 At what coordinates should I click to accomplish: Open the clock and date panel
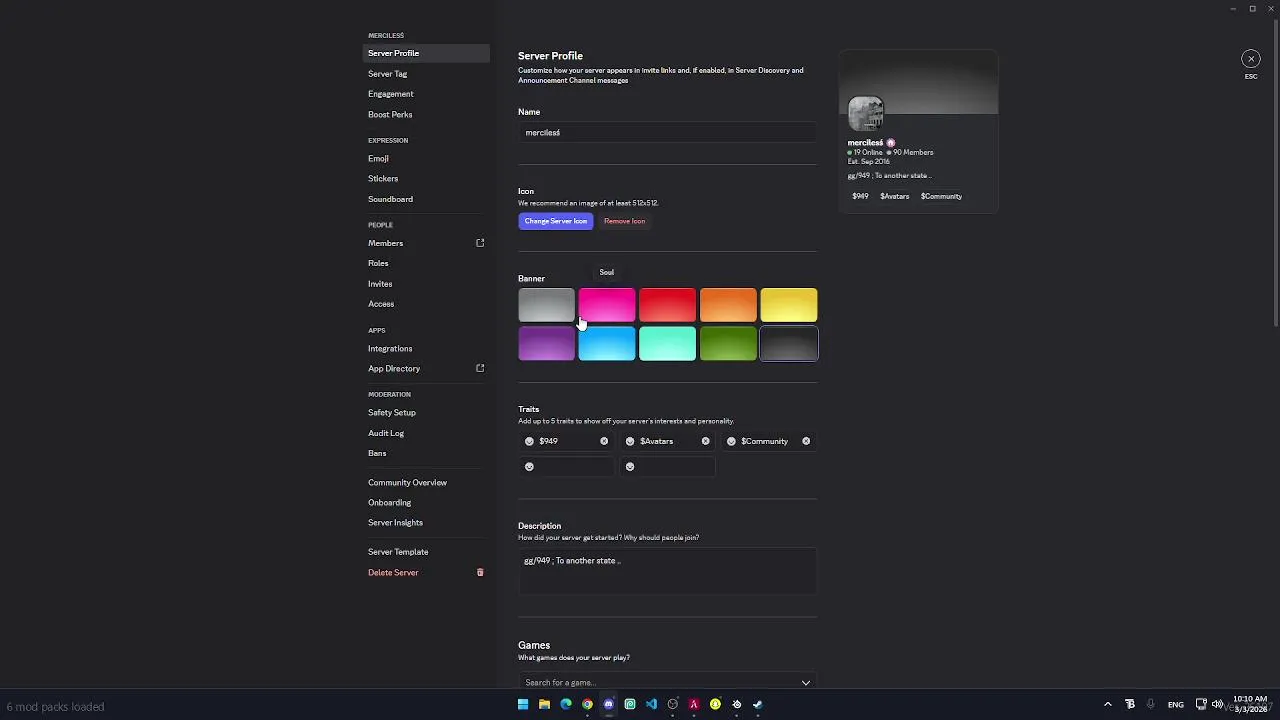[x=1250, y=704]
